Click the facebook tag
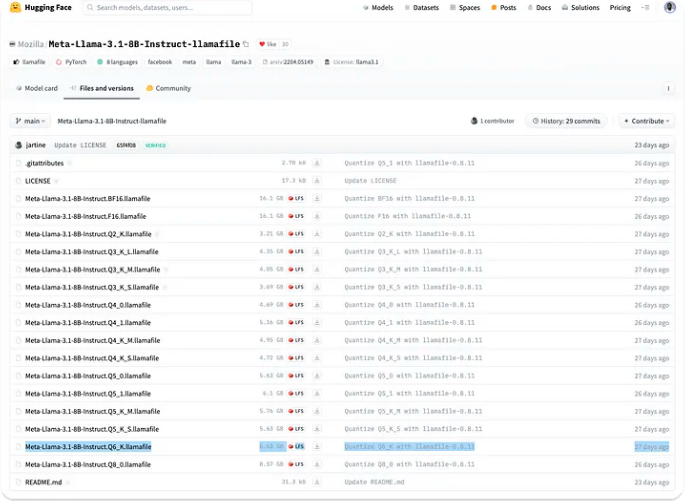 click(x=160, y=62)
